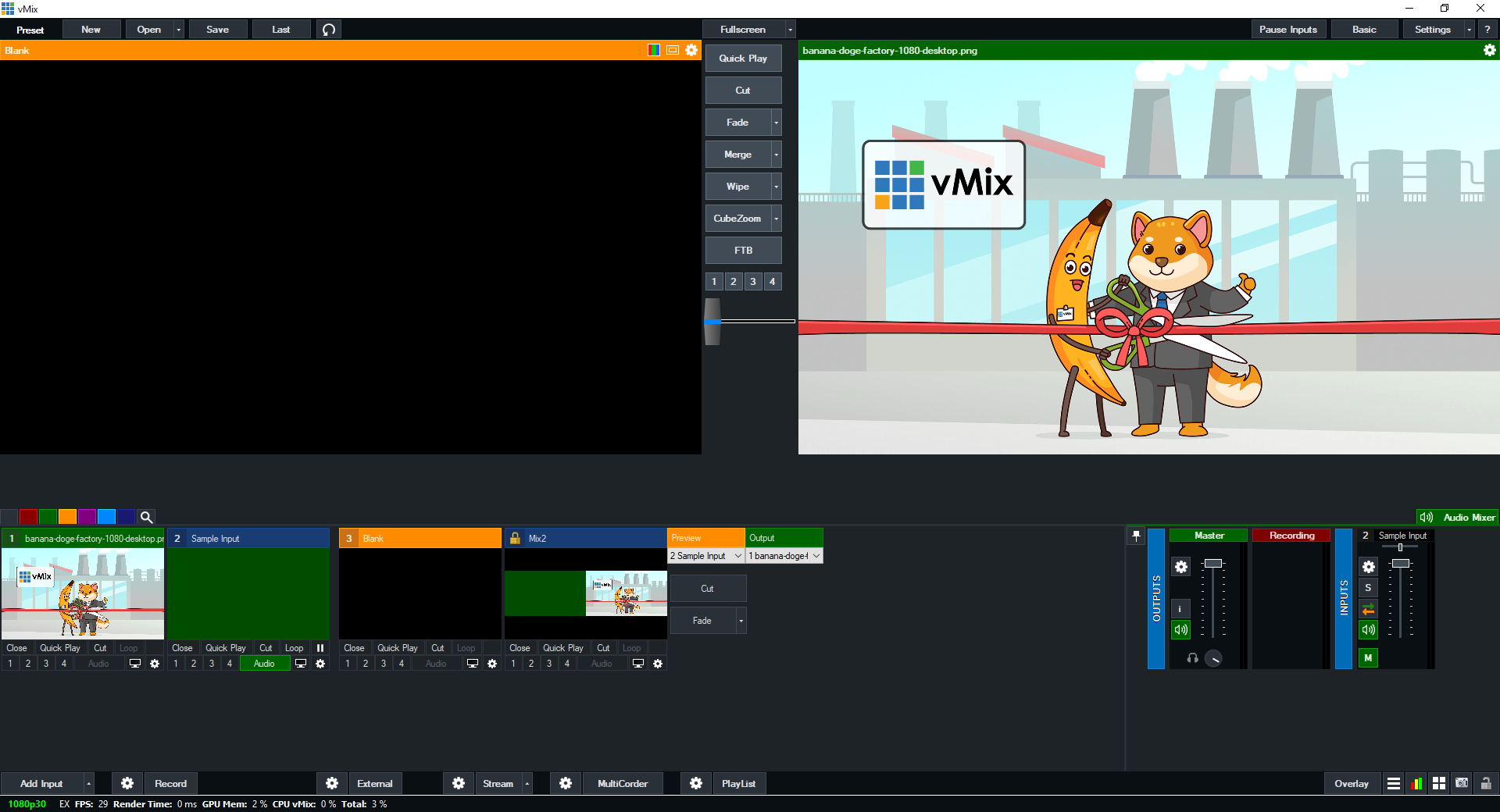Click the Master info 'i' button
The image size is (1500, 812).
tap(1180, 609)
